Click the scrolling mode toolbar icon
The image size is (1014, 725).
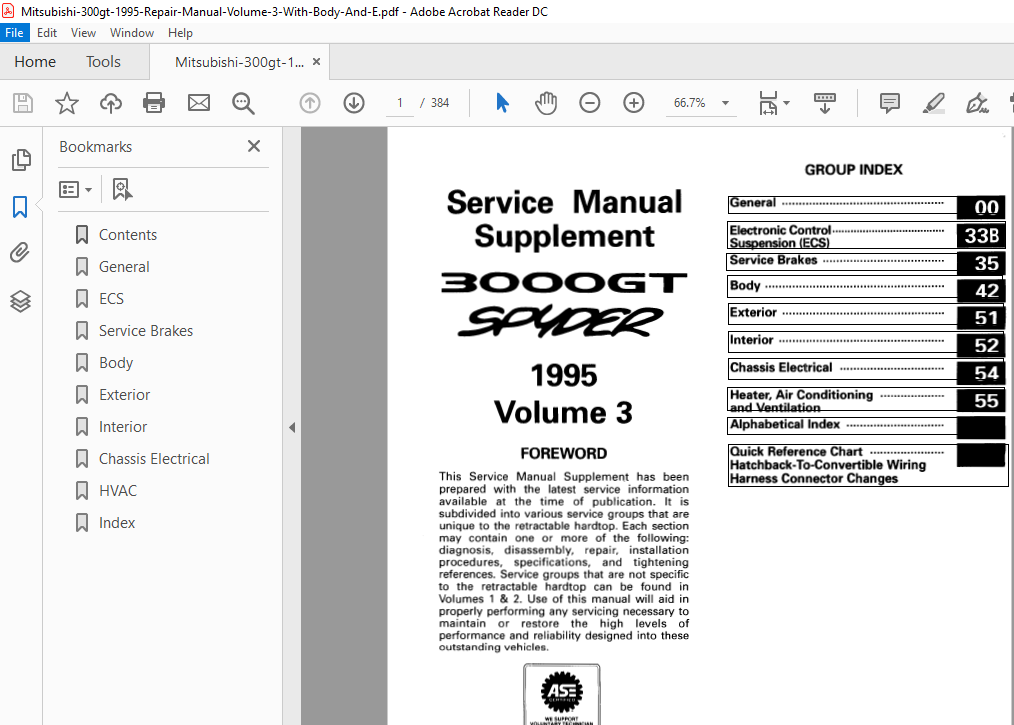point(825,103)
